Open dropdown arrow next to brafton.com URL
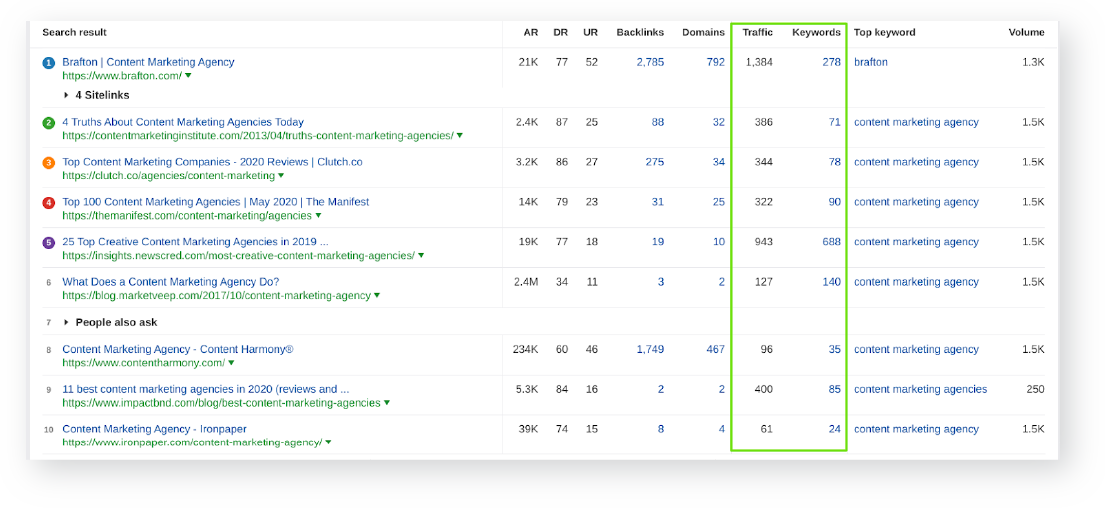Image resolution: width=1105 pixels, height=508 pixels. point(188,76)
